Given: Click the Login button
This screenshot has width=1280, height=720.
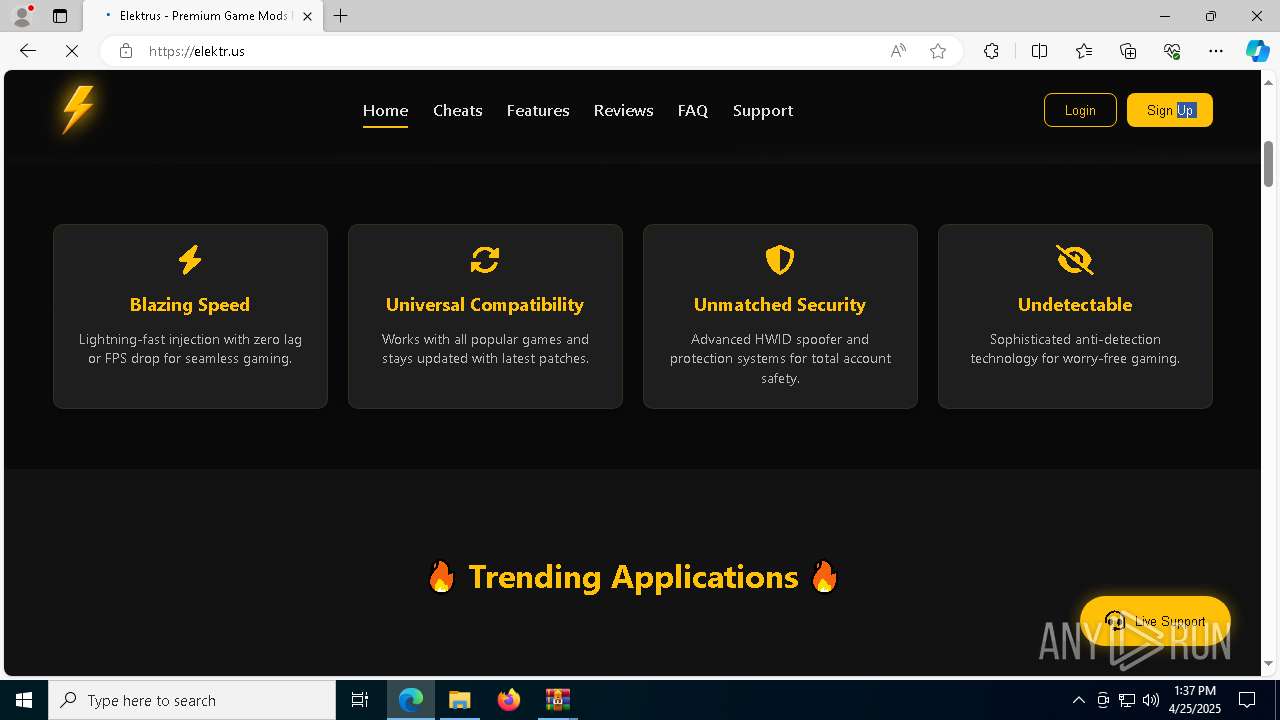Looking at the screenshot, I should [1080, 110].
